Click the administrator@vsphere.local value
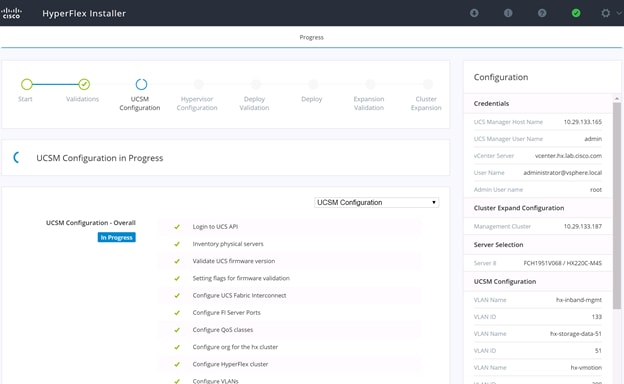The width and height of the screenshot is (624, 384). pyautogui.click(x=562, y=173)
